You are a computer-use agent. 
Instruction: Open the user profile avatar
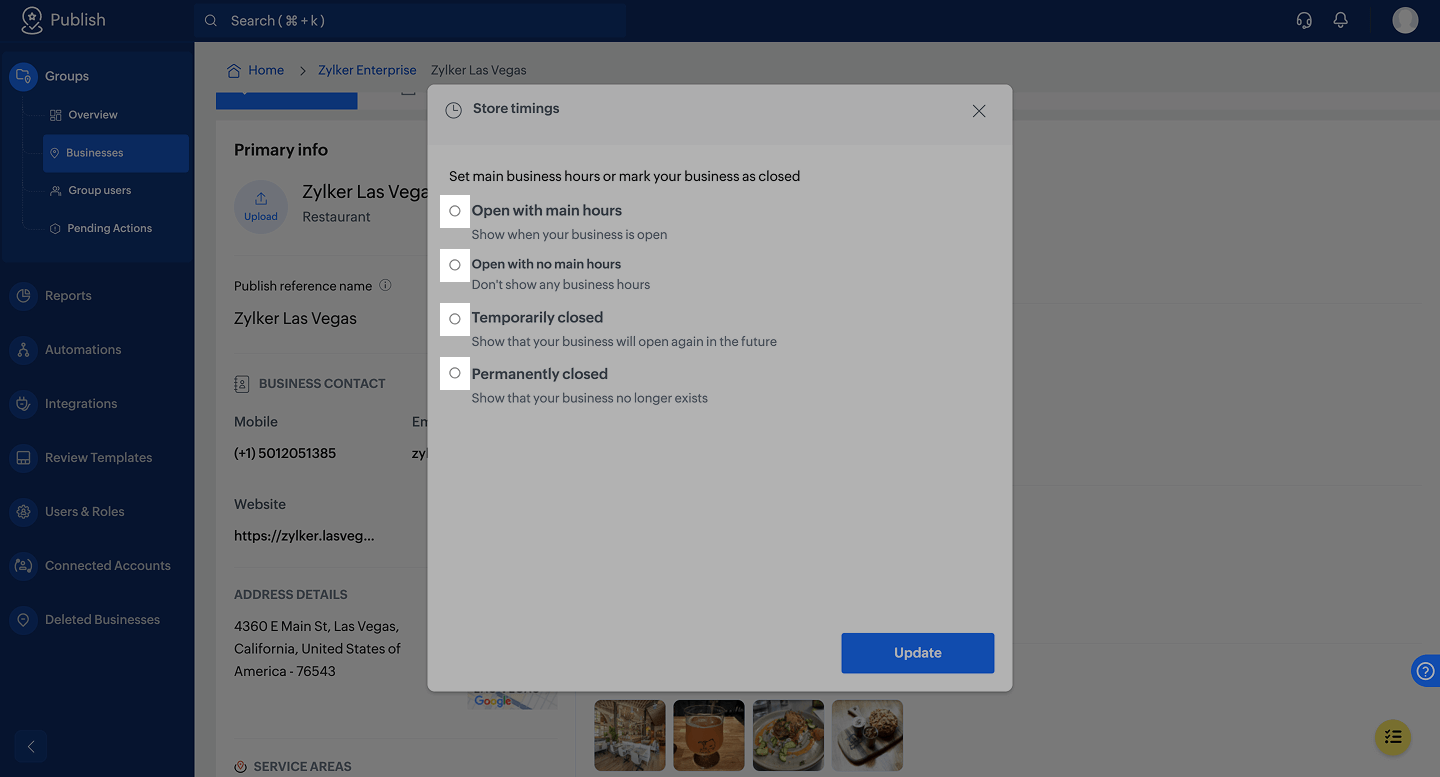1405,20
